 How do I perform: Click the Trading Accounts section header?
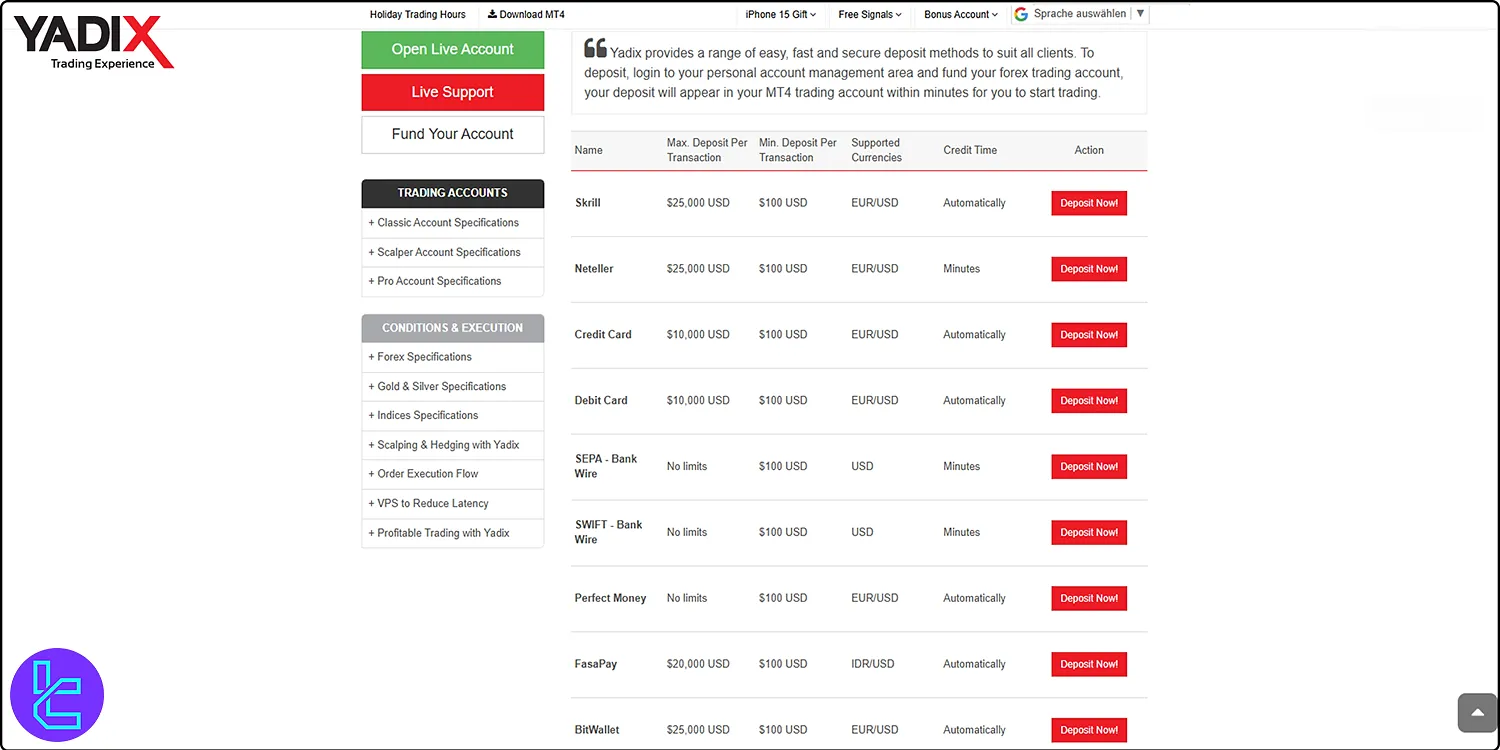point(453,193)
